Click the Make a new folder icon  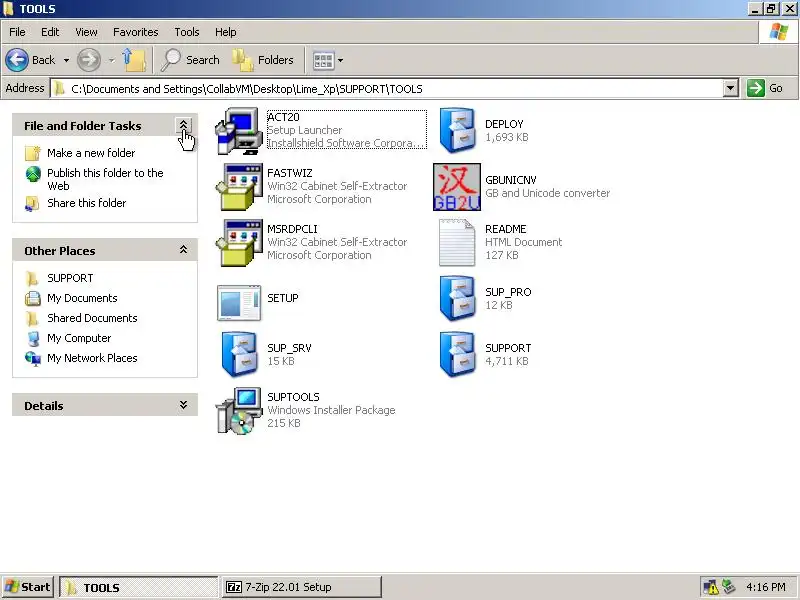(33, 153)
